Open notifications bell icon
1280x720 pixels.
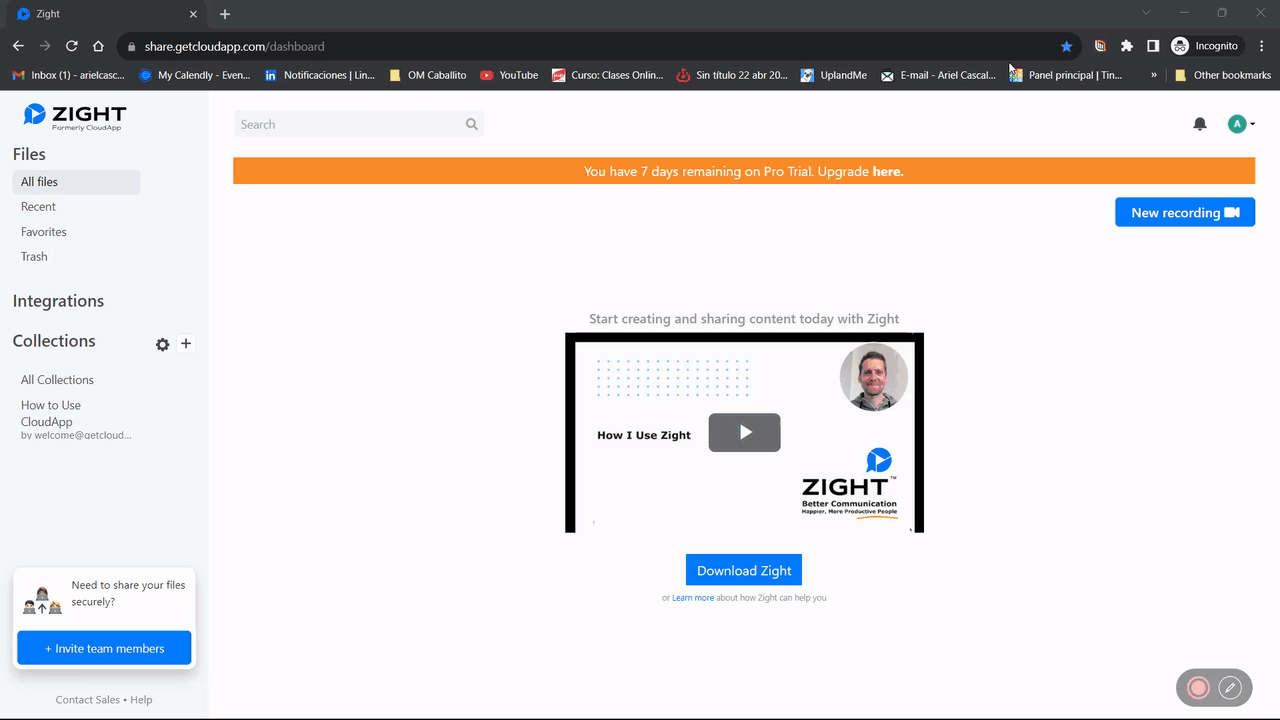click(1200, 124)
